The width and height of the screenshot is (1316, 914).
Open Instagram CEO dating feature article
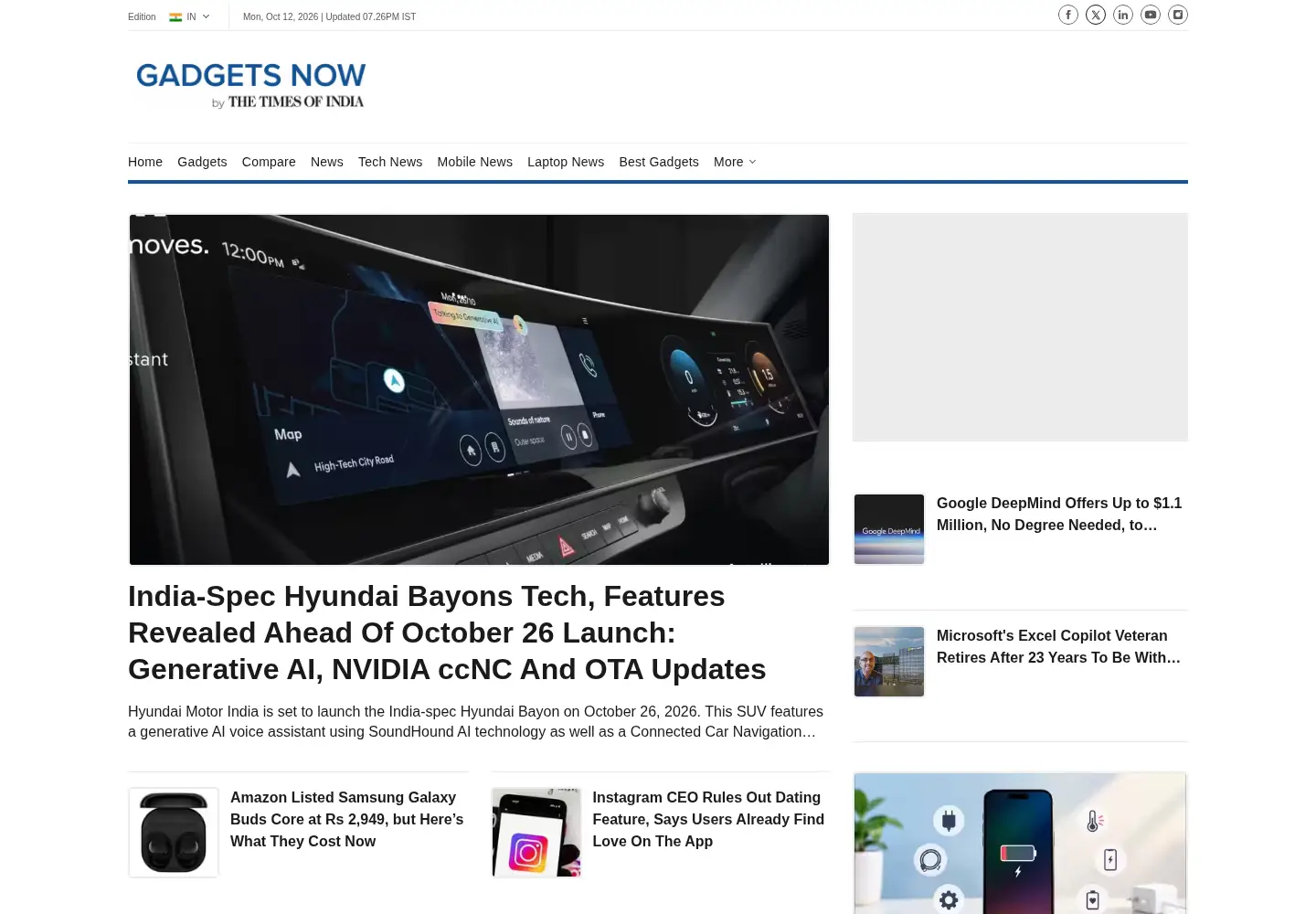pos(708,819)
